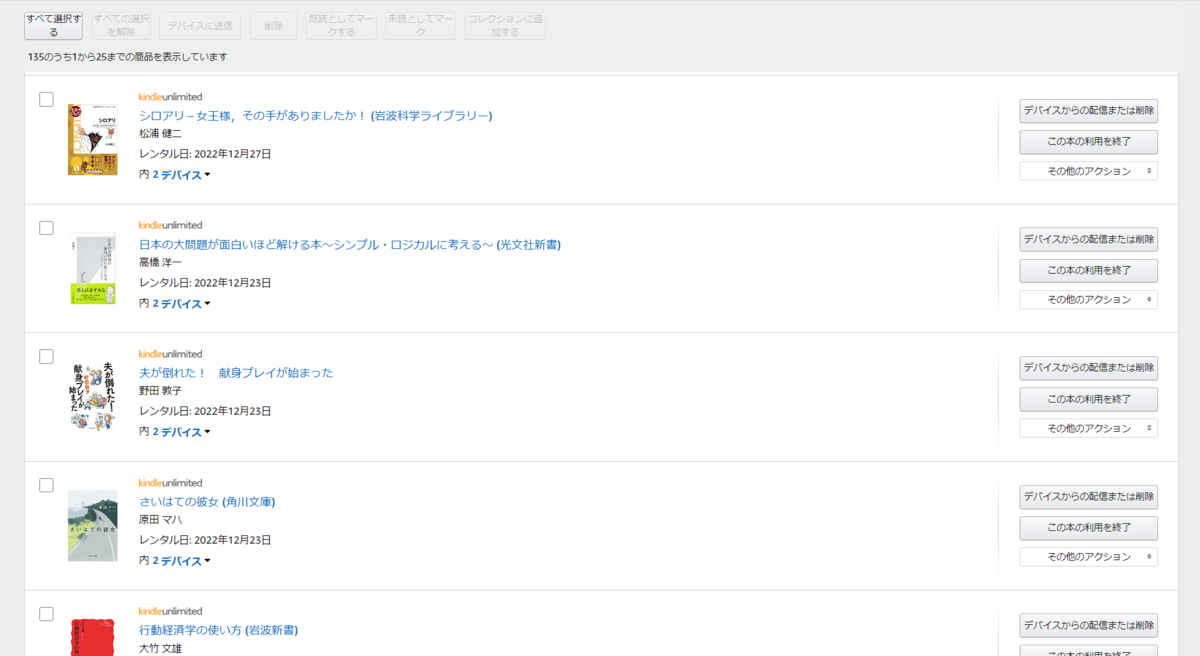Click author name 松浦 健二
Screen dimensions: 1200x656
[160, 134]
